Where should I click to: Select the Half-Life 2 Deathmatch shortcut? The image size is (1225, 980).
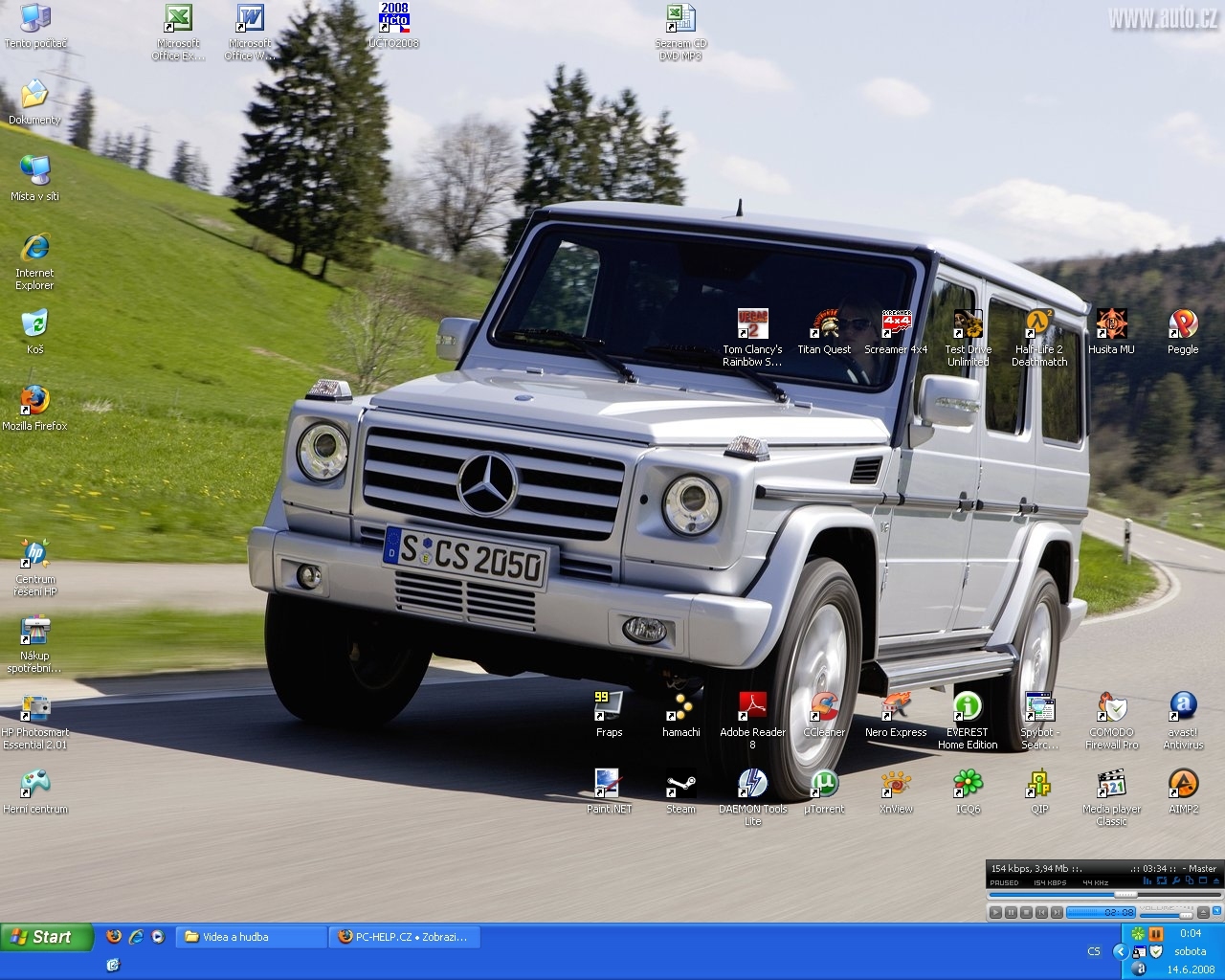tap(1039, 339)
